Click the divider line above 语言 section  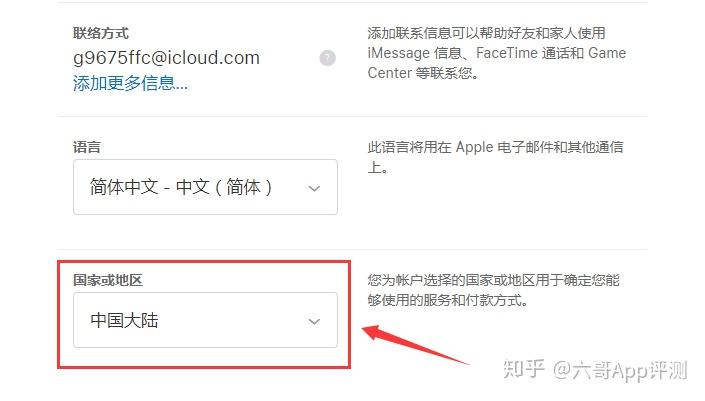[352, 116]
